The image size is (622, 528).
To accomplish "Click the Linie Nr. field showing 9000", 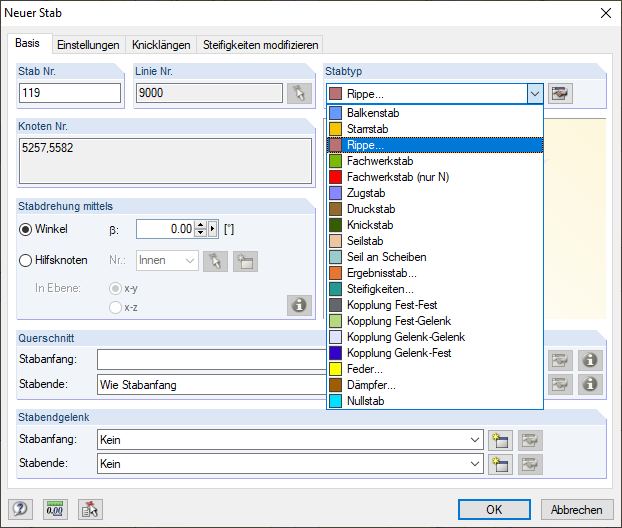I will (x=209, y=93).
